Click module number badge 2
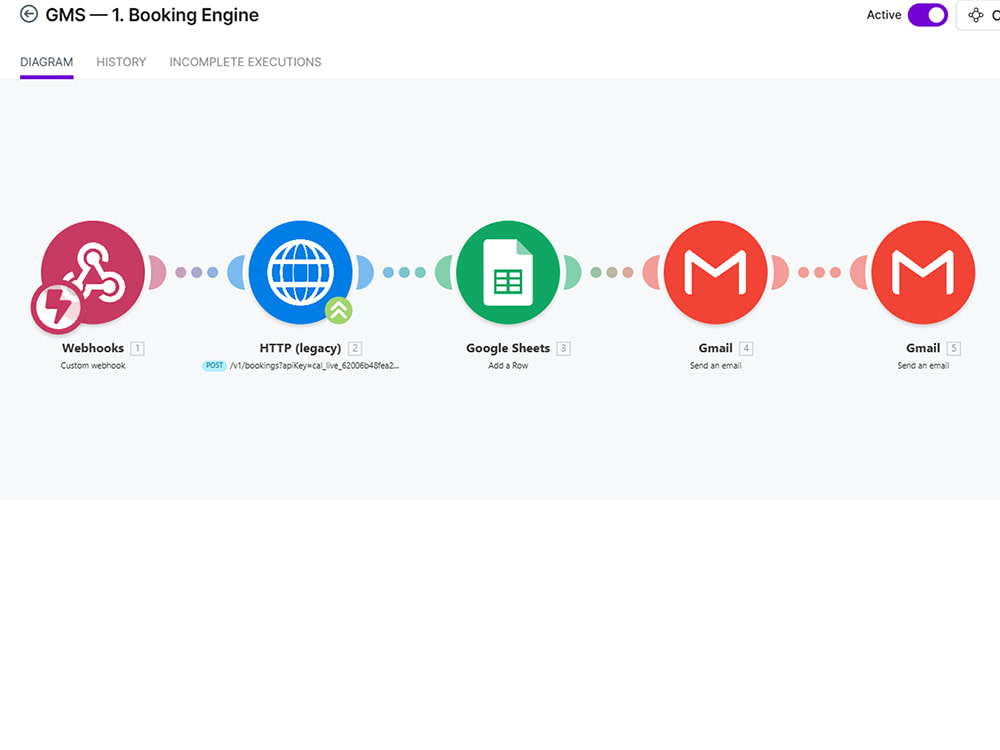 pyautogui.click(x=355, y=348)
